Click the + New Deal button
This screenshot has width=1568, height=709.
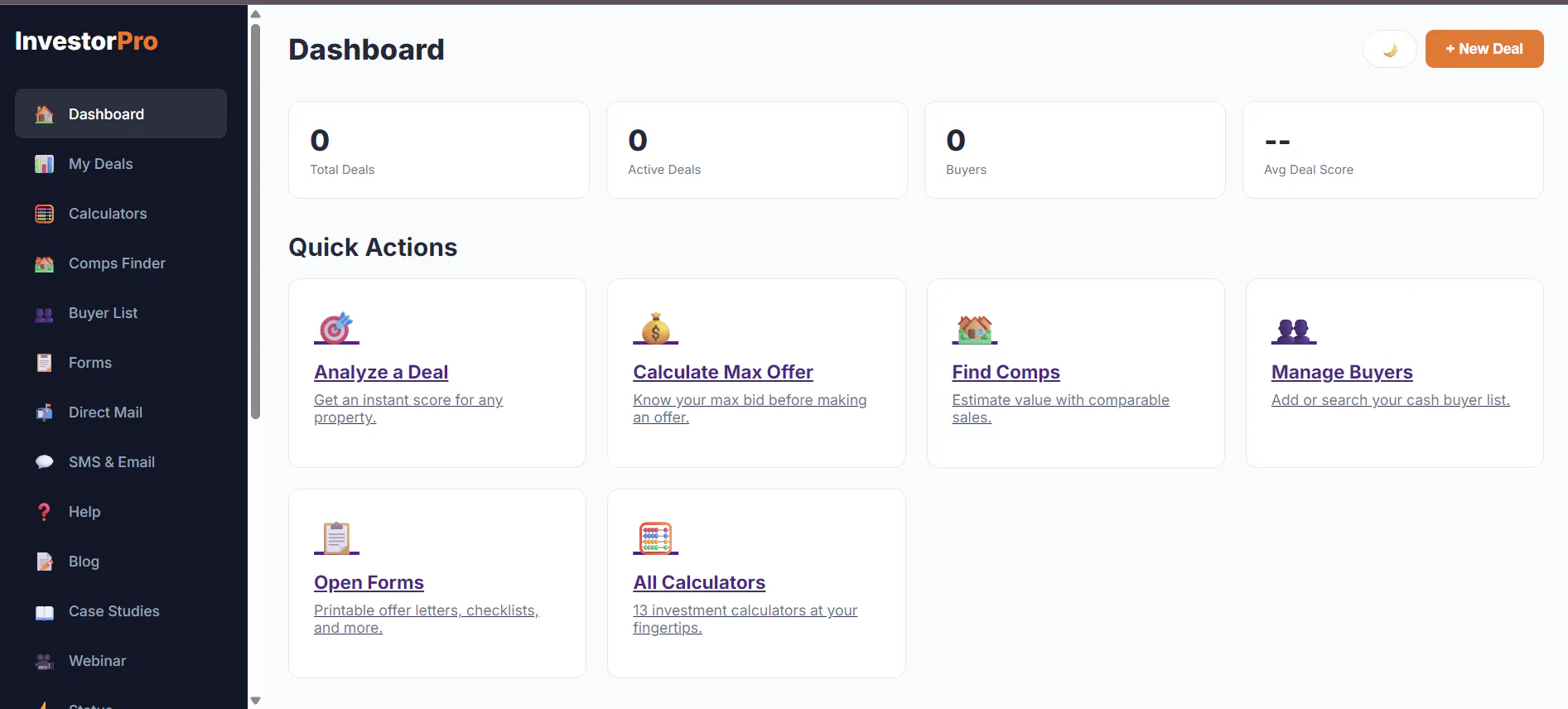(1484, 49)
